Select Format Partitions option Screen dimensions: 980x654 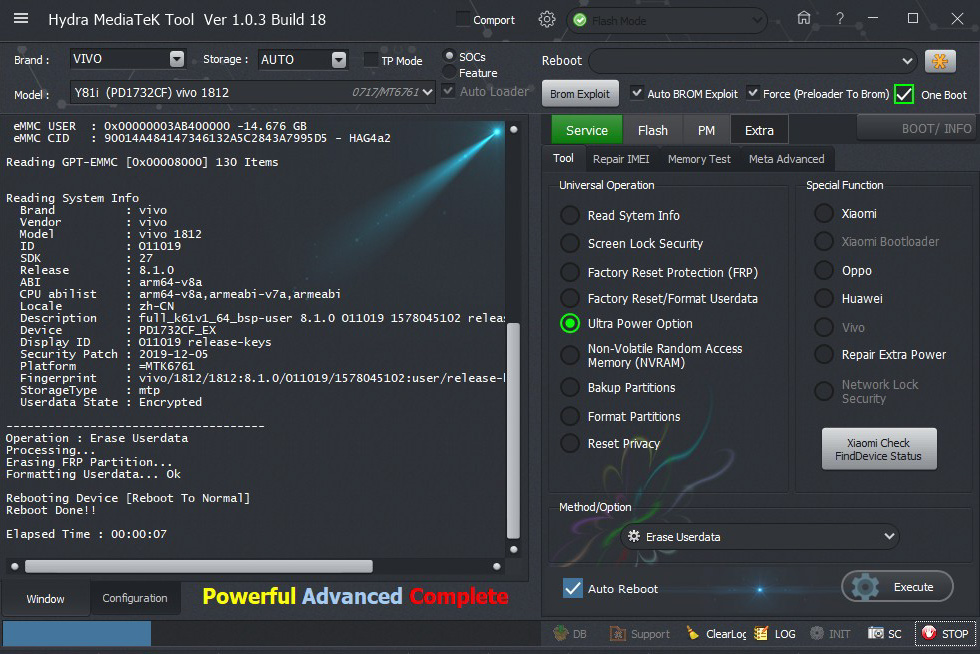(x=569, y=416)
